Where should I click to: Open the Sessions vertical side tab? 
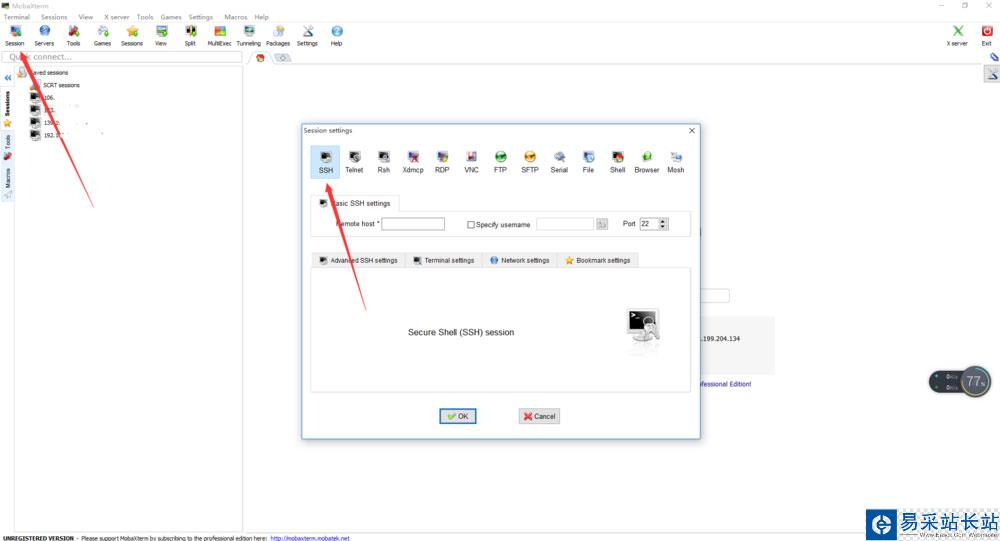(x=8, y=108)
